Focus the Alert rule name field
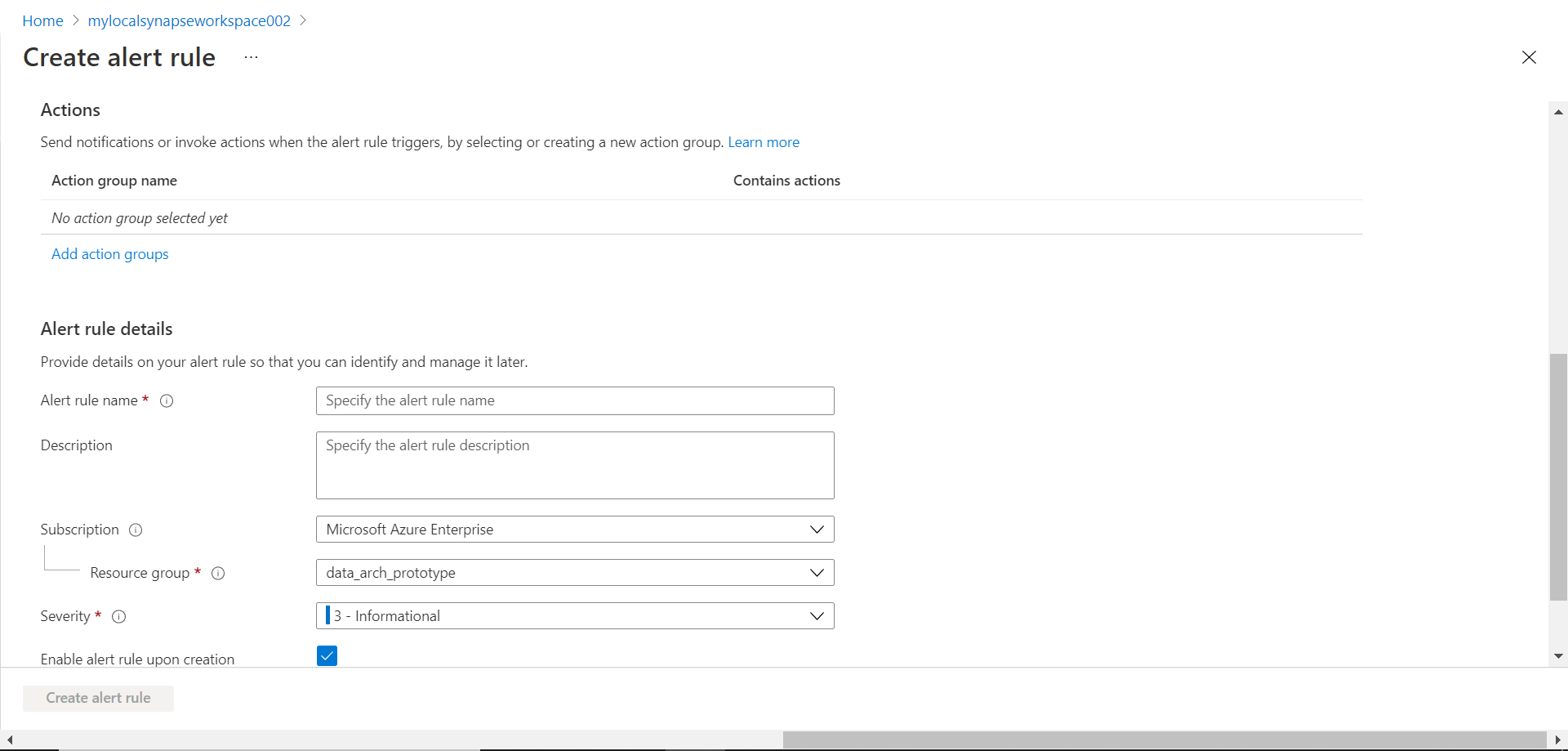 pyautogui.click(x=575, y=400)
